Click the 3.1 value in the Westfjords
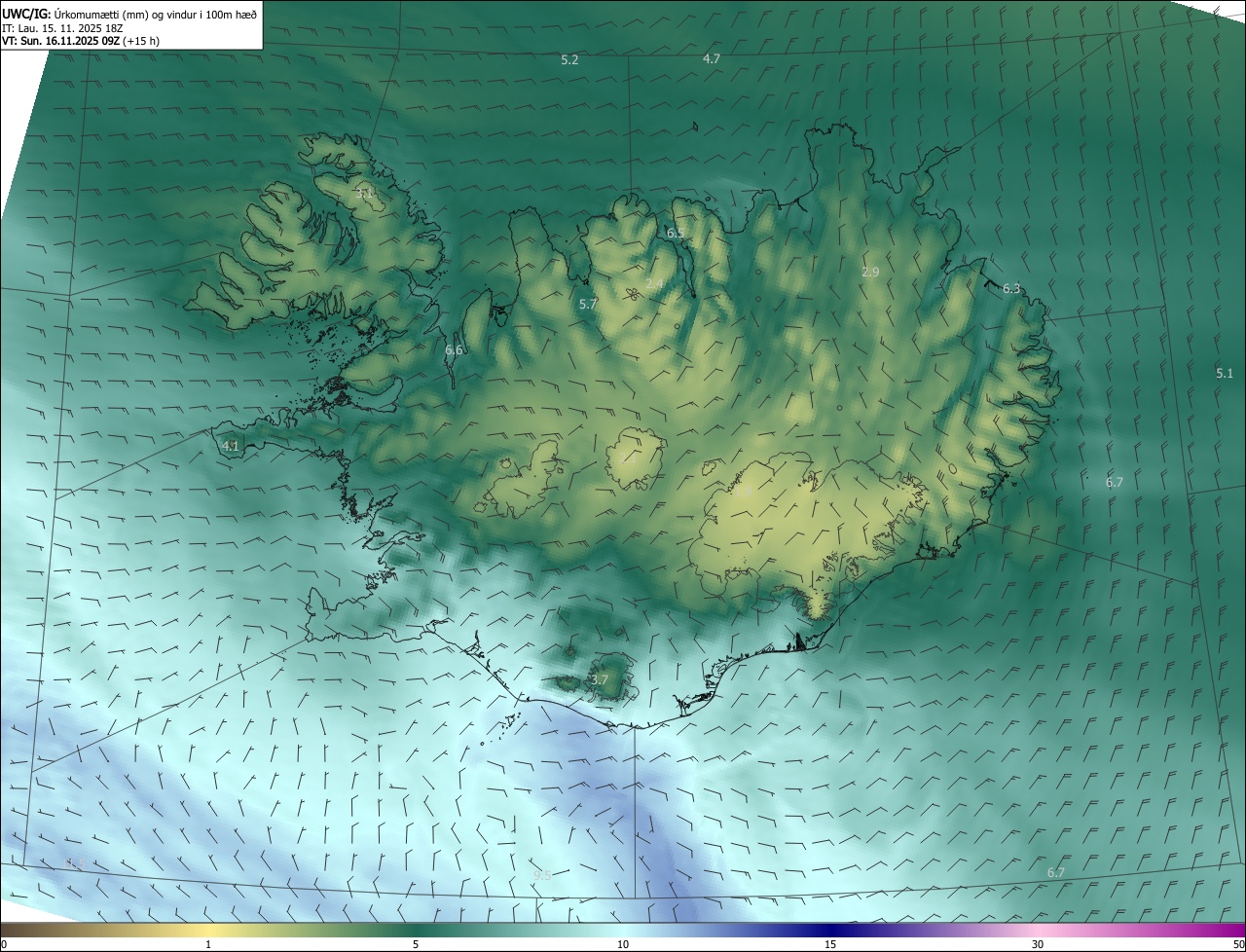Screen dimensions: 1246x952 365,194
